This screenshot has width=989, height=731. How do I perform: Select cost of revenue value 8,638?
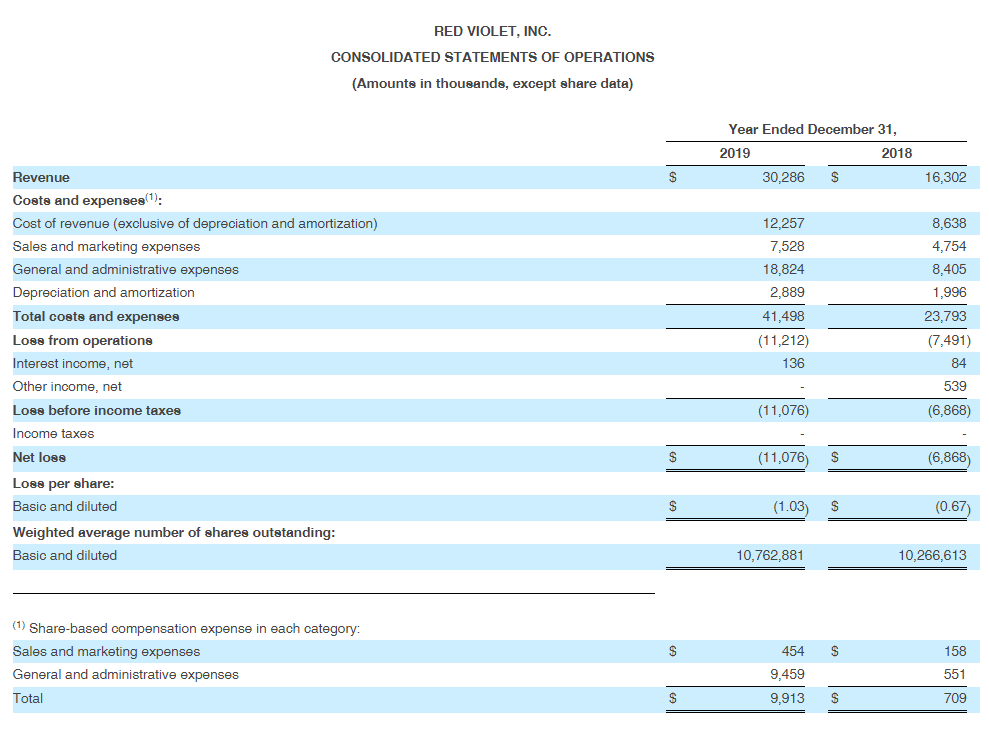pyautogui.click(x=949, y=224)
